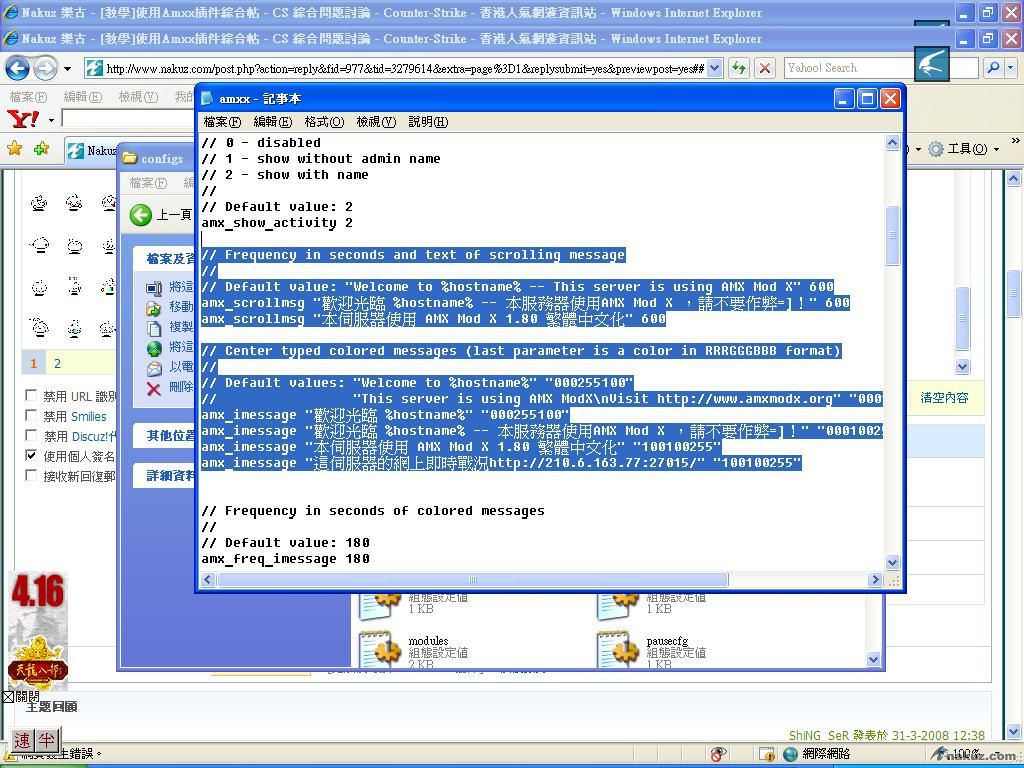
Task: Uncheck the 使用個人簽名 checkbox
Action: click(x=31, y=456)
